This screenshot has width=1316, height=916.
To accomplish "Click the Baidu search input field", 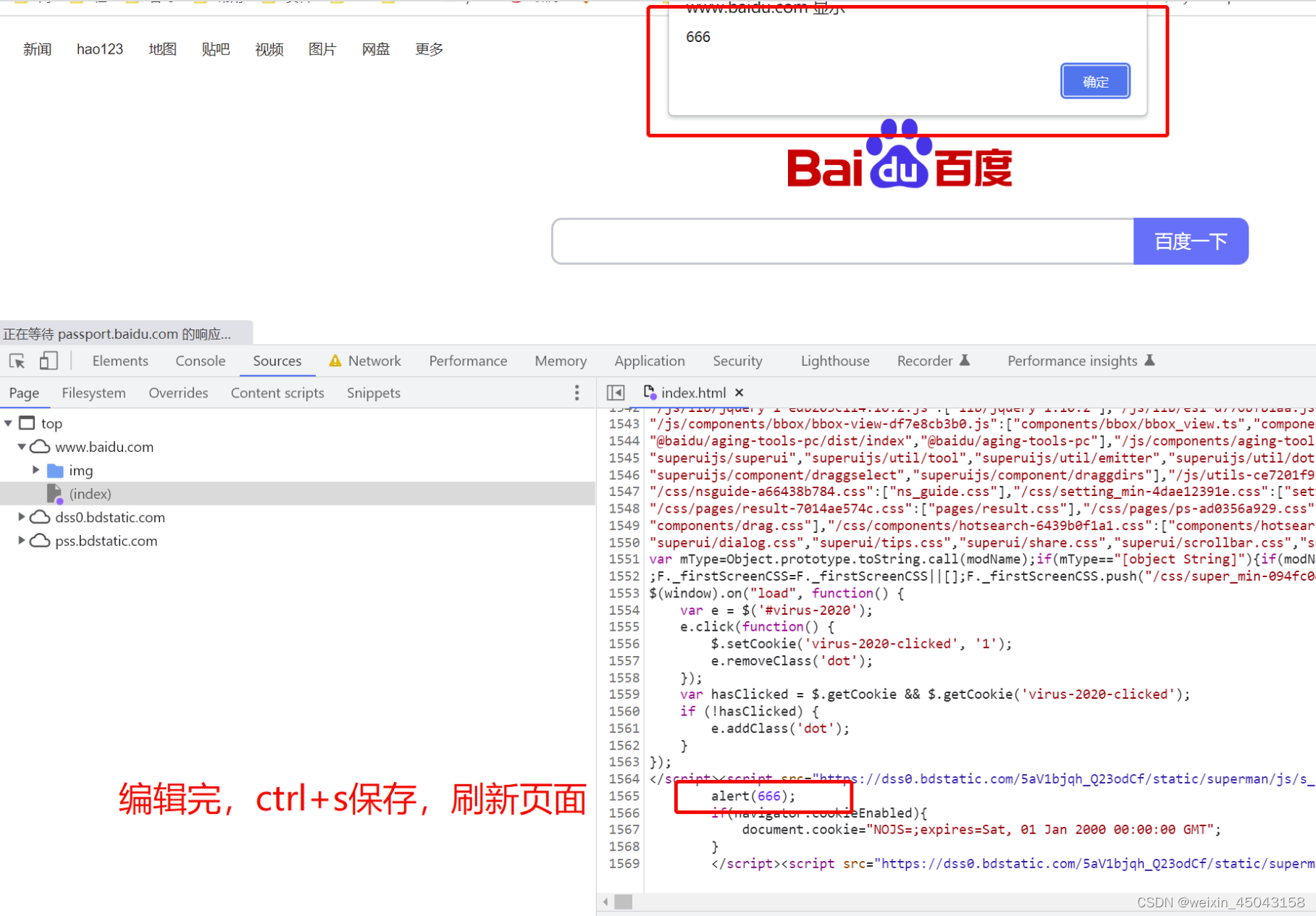I will (843, 241).
